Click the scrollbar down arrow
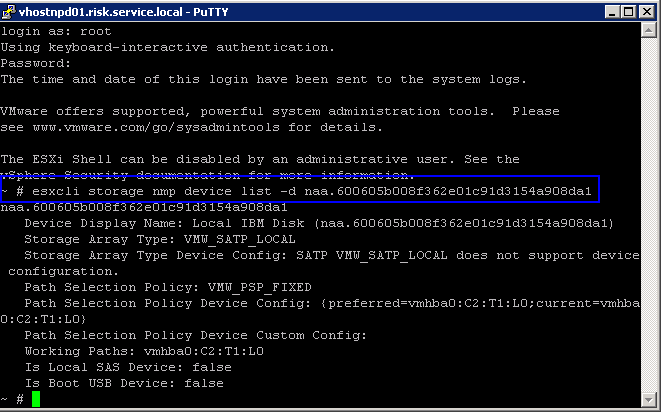The image size is (661, 412). pos(648,399)
